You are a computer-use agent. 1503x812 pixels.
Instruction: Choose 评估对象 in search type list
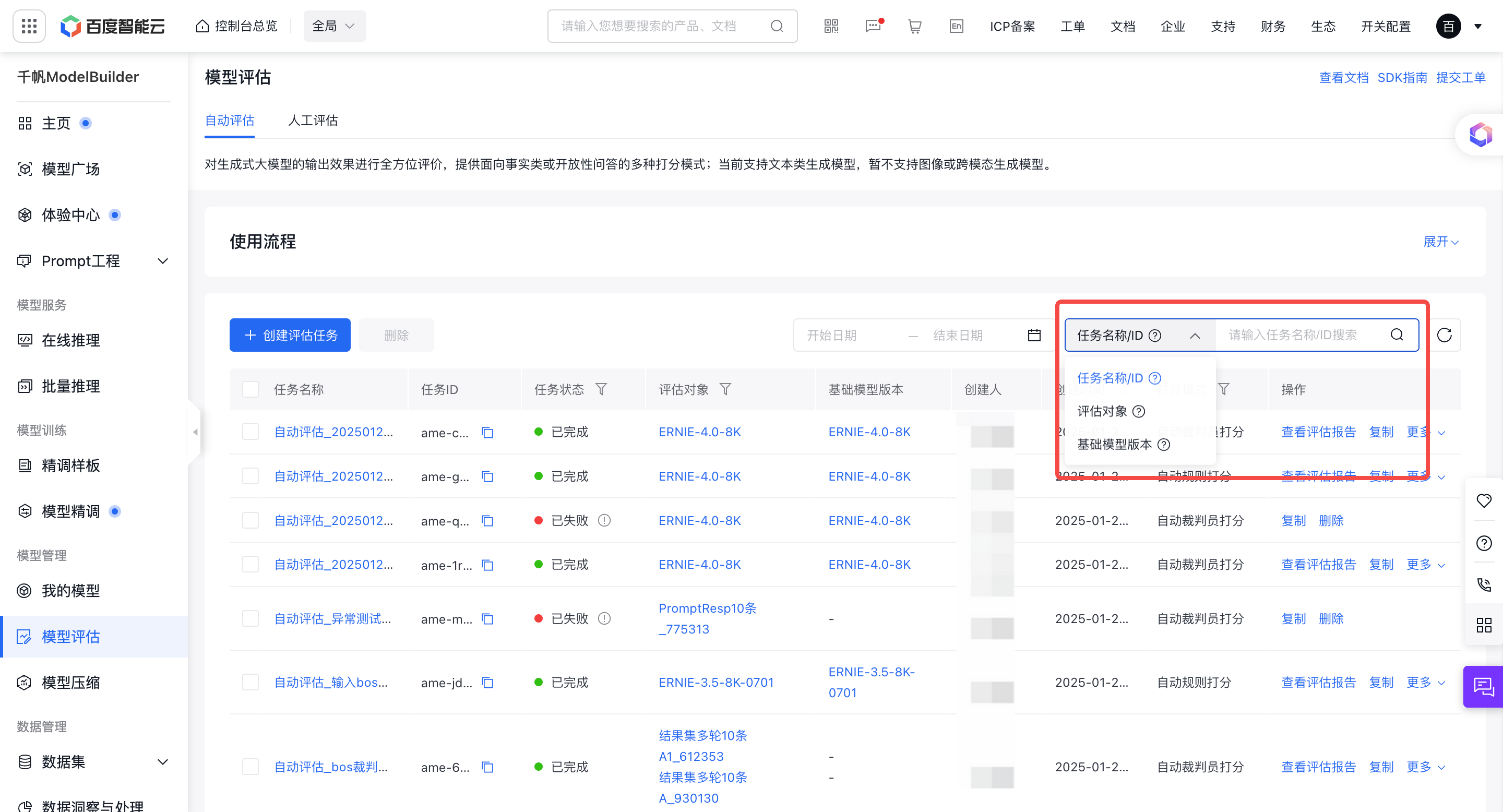click(x=1102, y=411)
